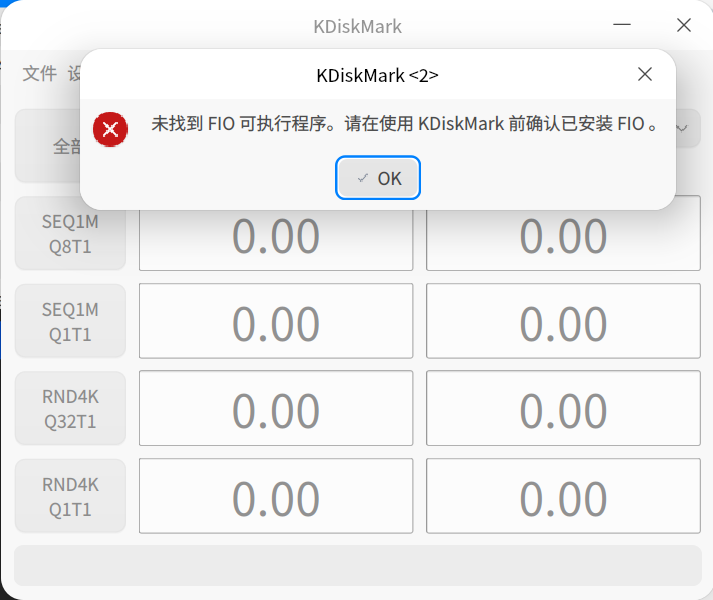Minimize the KDiskMark main window
Screen dimensions: 713x600
(x=622, y=25)
